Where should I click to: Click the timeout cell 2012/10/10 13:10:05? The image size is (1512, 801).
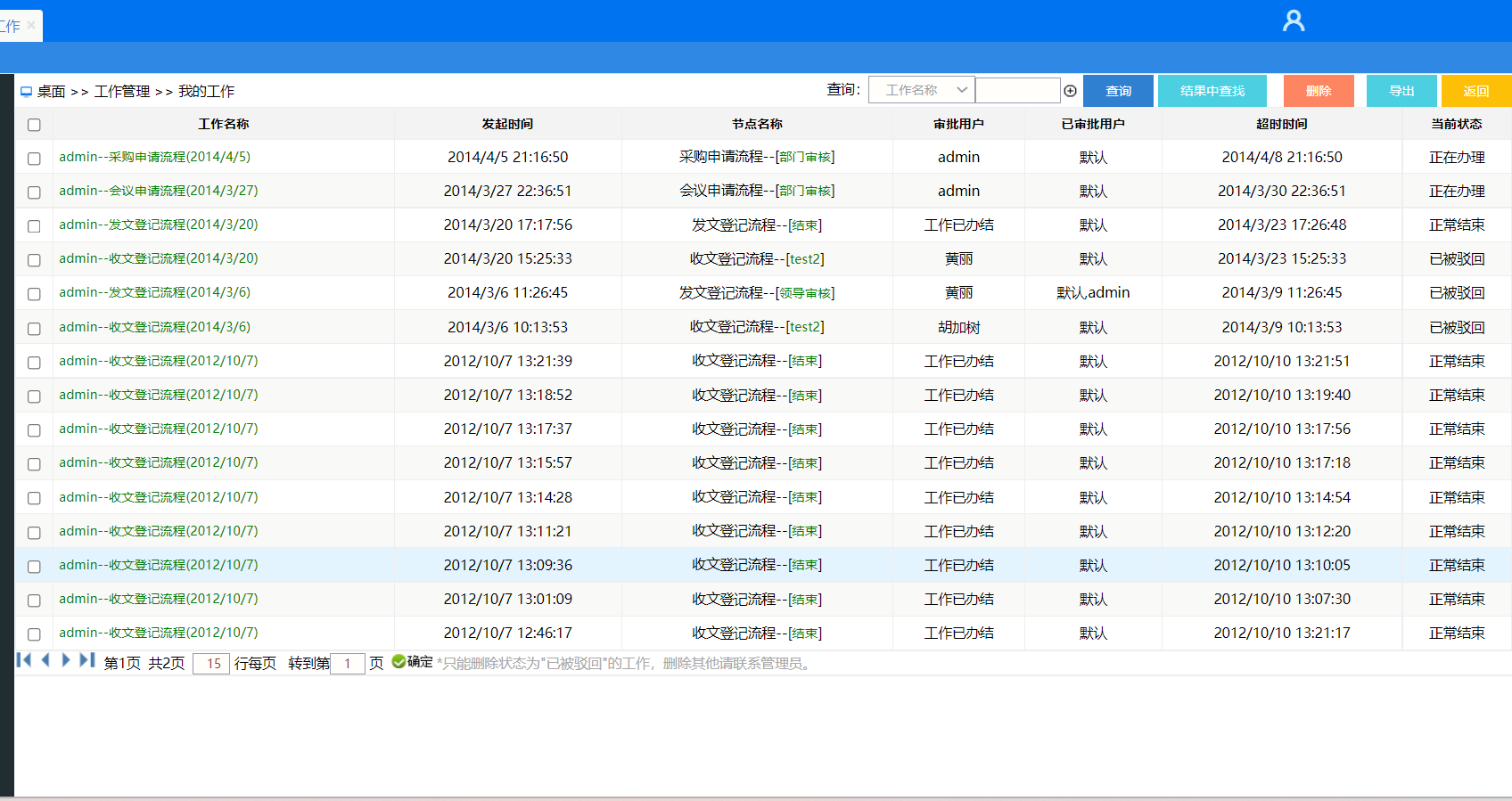pos(1282,565)
